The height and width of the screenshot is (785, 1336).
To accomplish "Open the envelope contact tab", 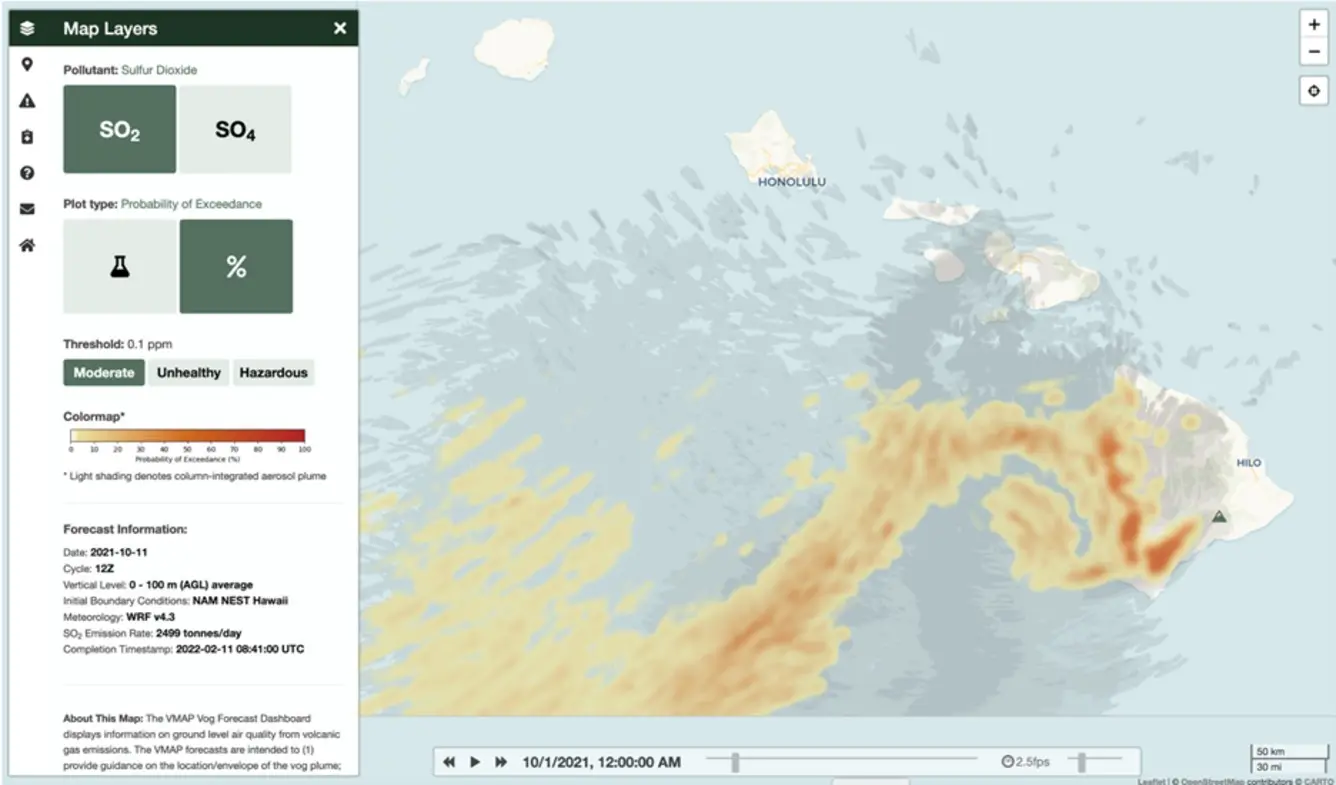I will (x=27, y=209).
